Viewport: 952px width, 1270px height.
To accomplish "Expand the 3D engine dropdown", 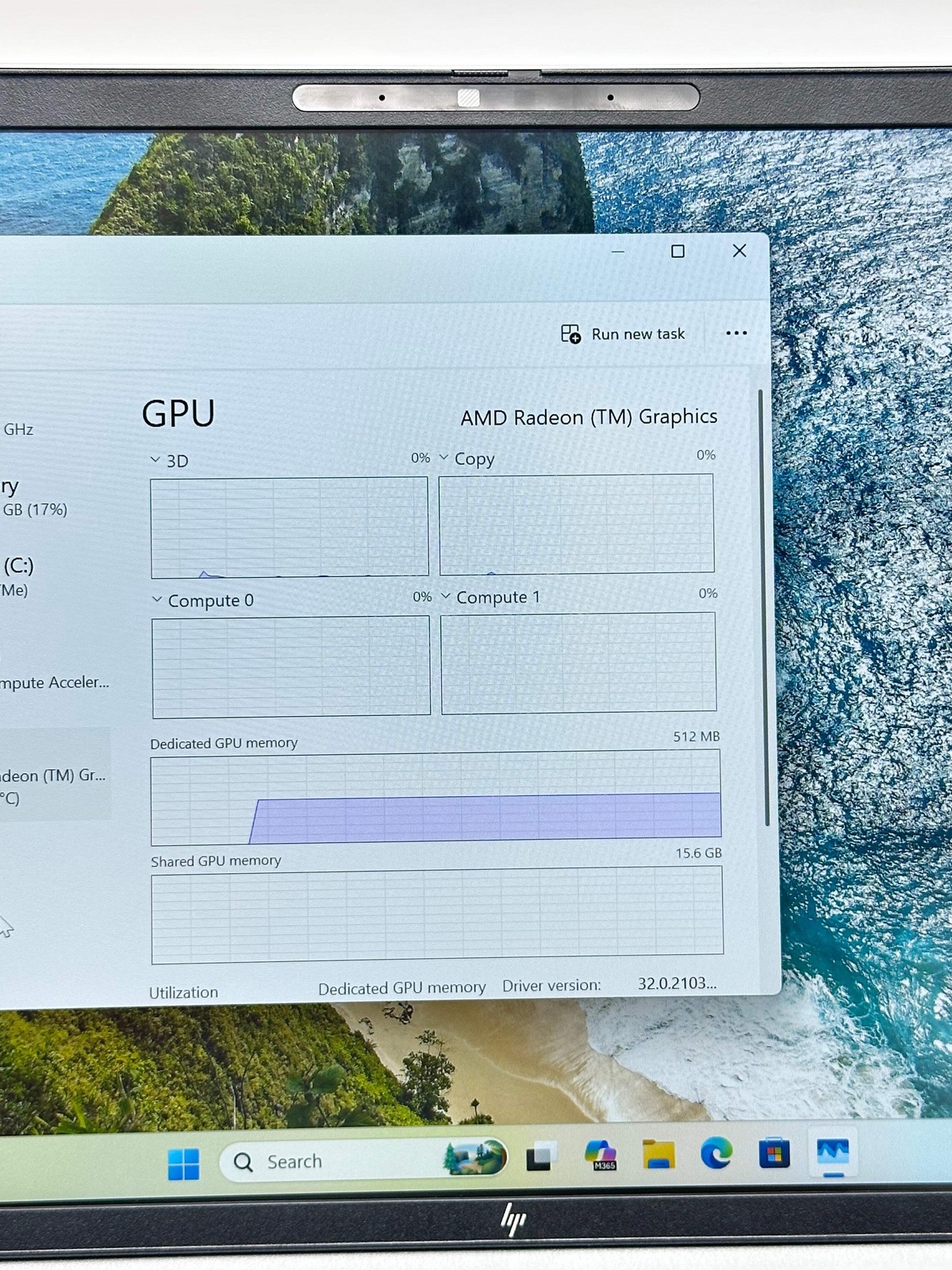I will click(155, 460).
